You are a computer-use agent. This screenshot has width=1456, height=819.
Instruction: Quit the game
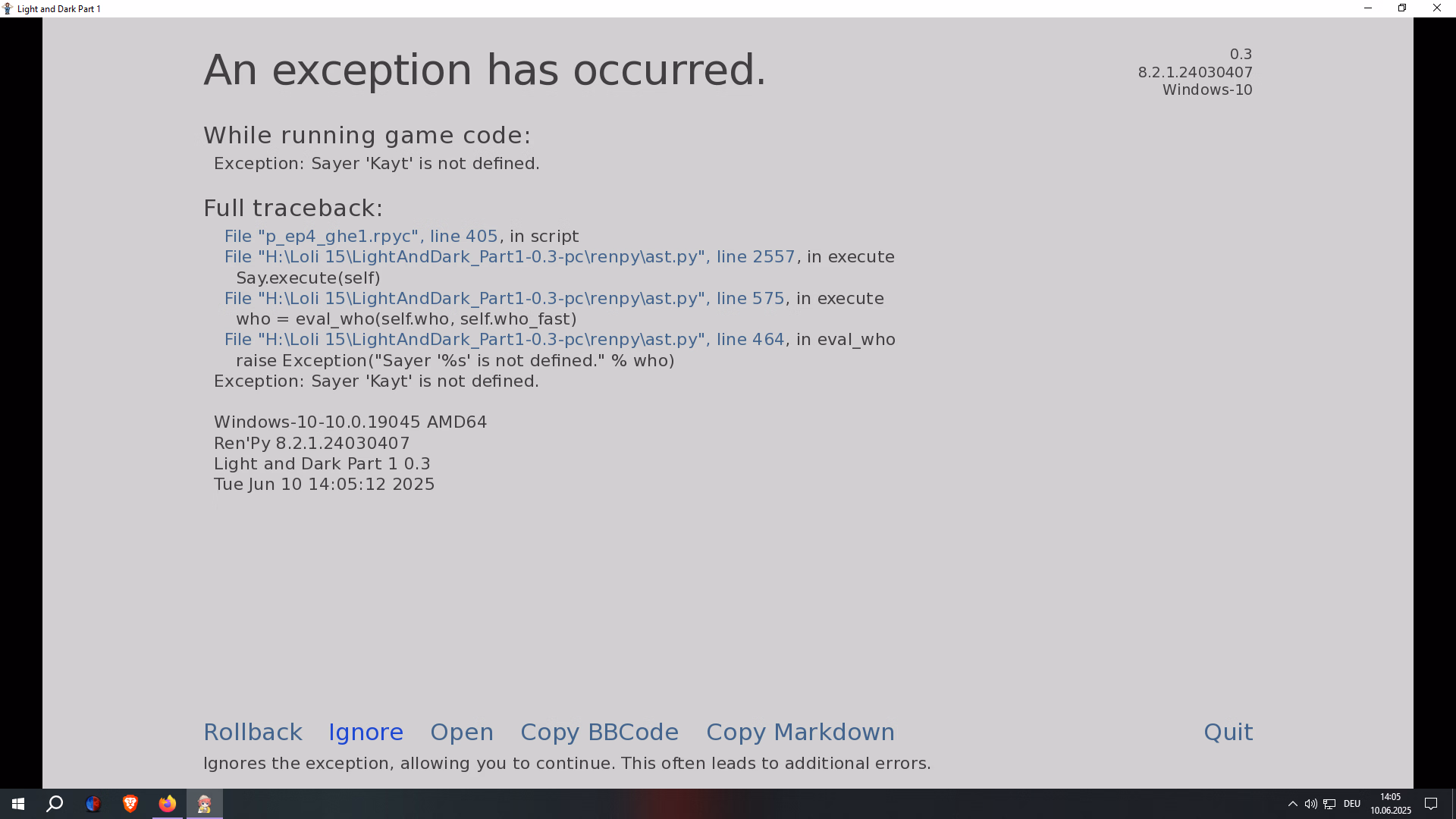coord(1228,732)
